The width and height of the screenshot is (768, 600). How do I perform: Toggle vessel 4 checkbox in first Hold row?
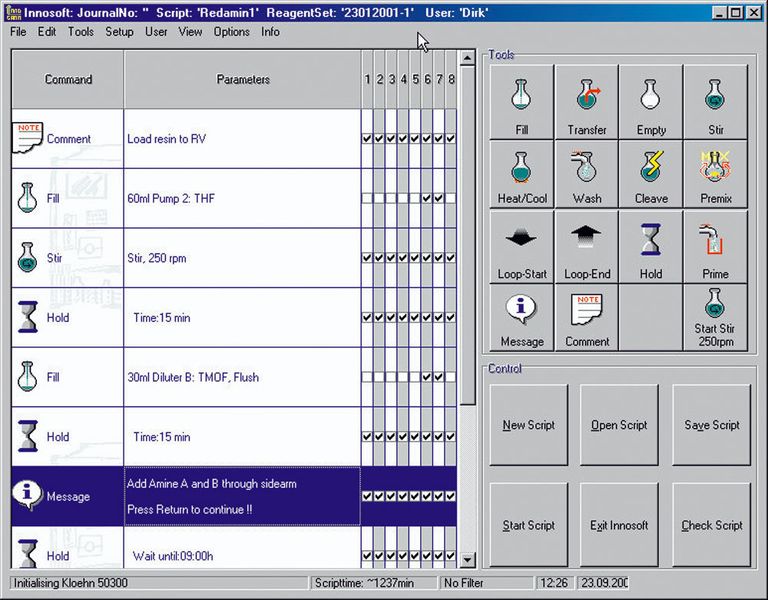tap(403, 317)
